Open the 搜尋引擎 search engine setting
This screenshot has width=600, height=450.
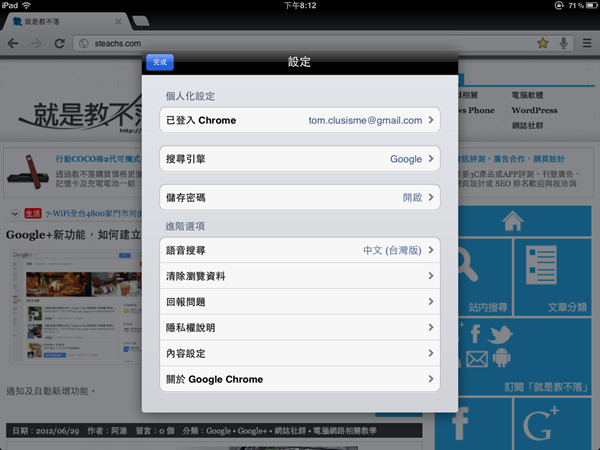(300, 159)
